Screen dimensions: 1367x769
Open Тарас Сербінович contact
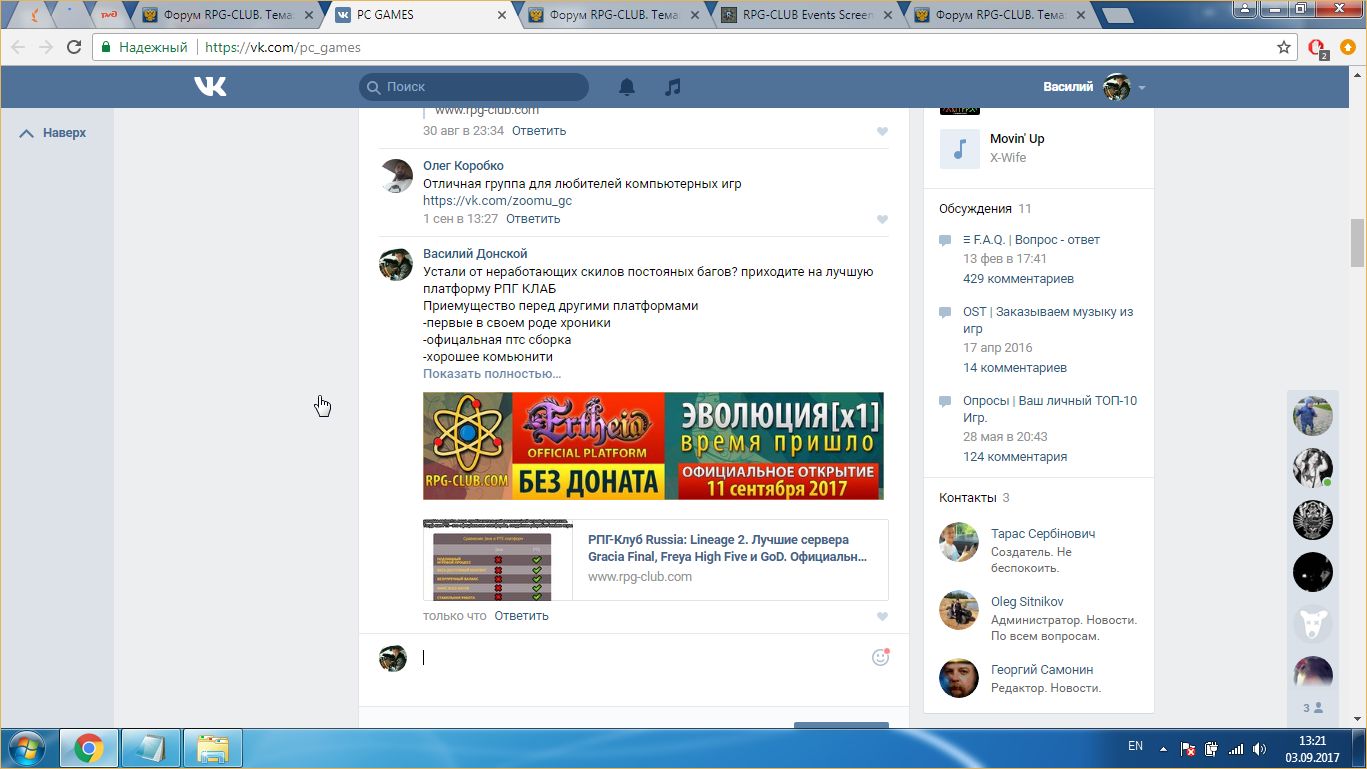pos(1043,534)
